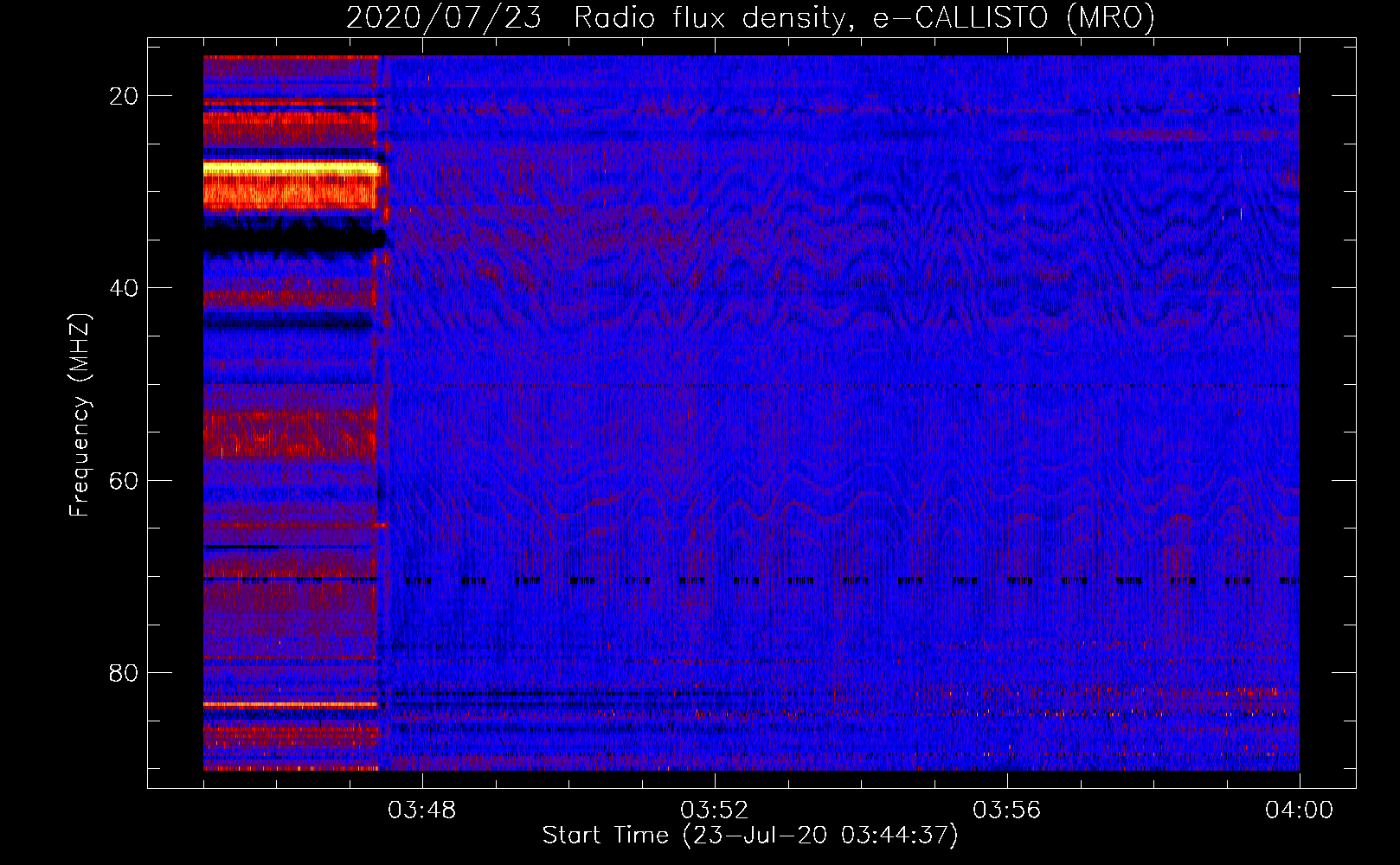
Task: Click the 40 MHz frequency tick label
Action: tap(125, 288)
